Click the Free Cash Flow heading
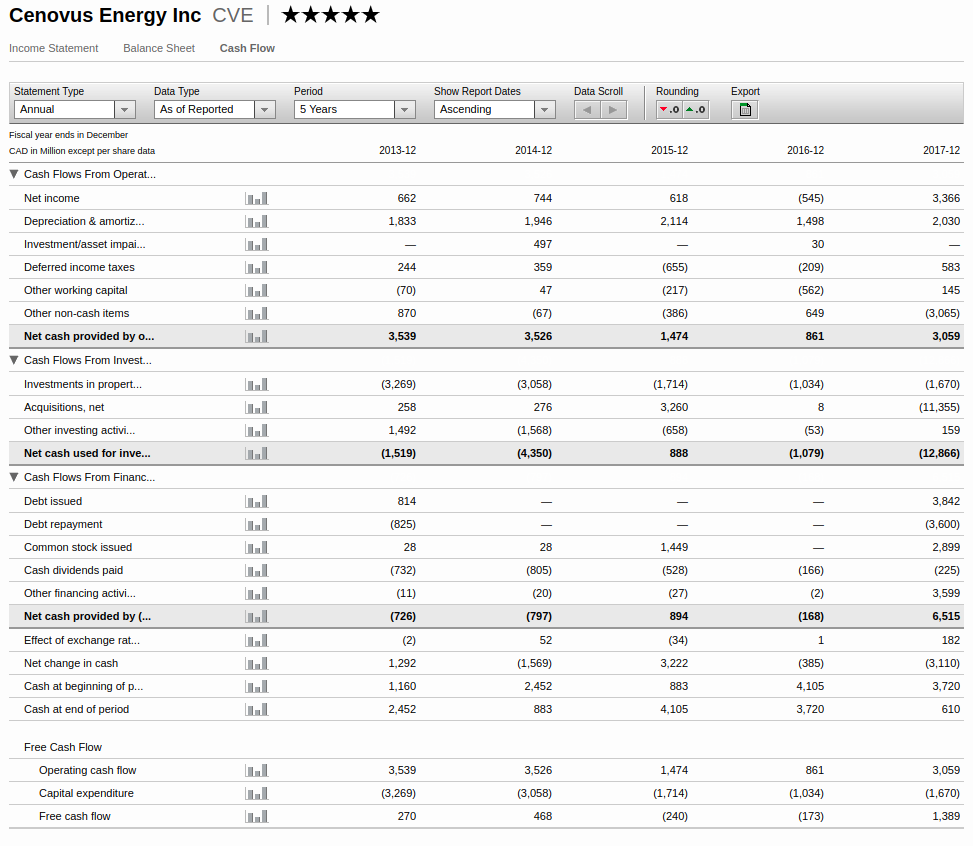The width and height of the screenshot is (973, 846). (63, 747)
